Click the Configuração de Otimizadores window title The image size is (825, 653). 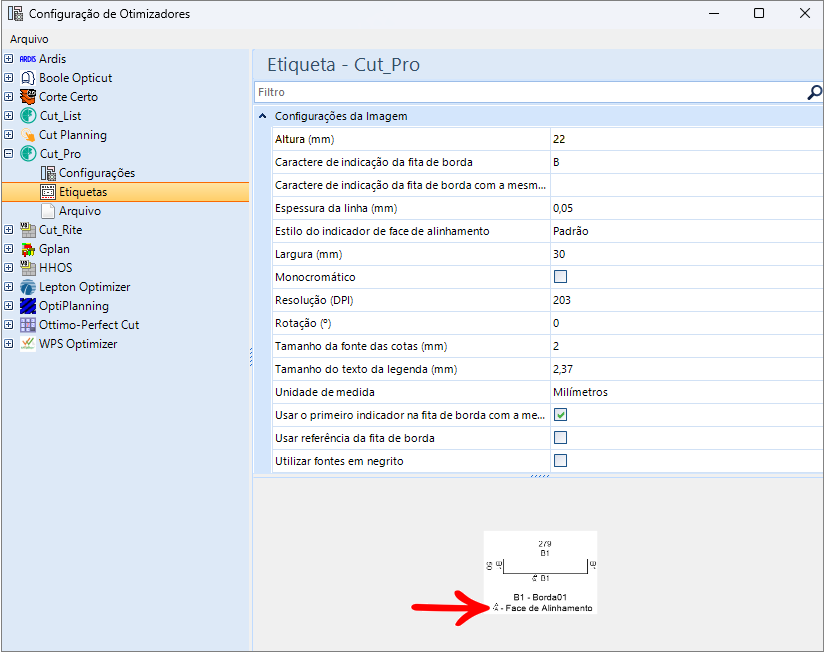109,14
